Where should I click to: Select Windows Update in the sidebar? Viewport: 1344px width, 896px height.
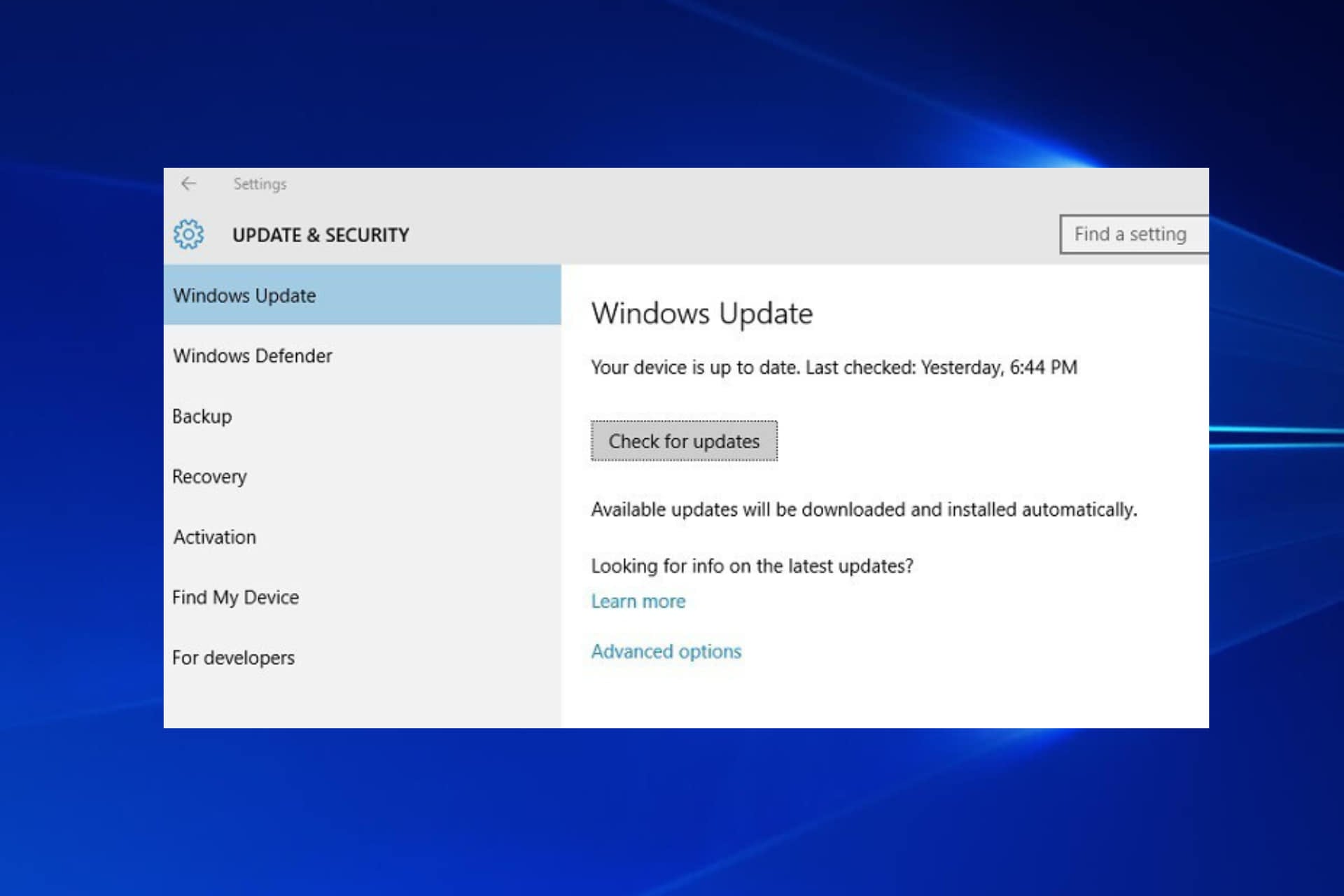(x=244, y=295)
